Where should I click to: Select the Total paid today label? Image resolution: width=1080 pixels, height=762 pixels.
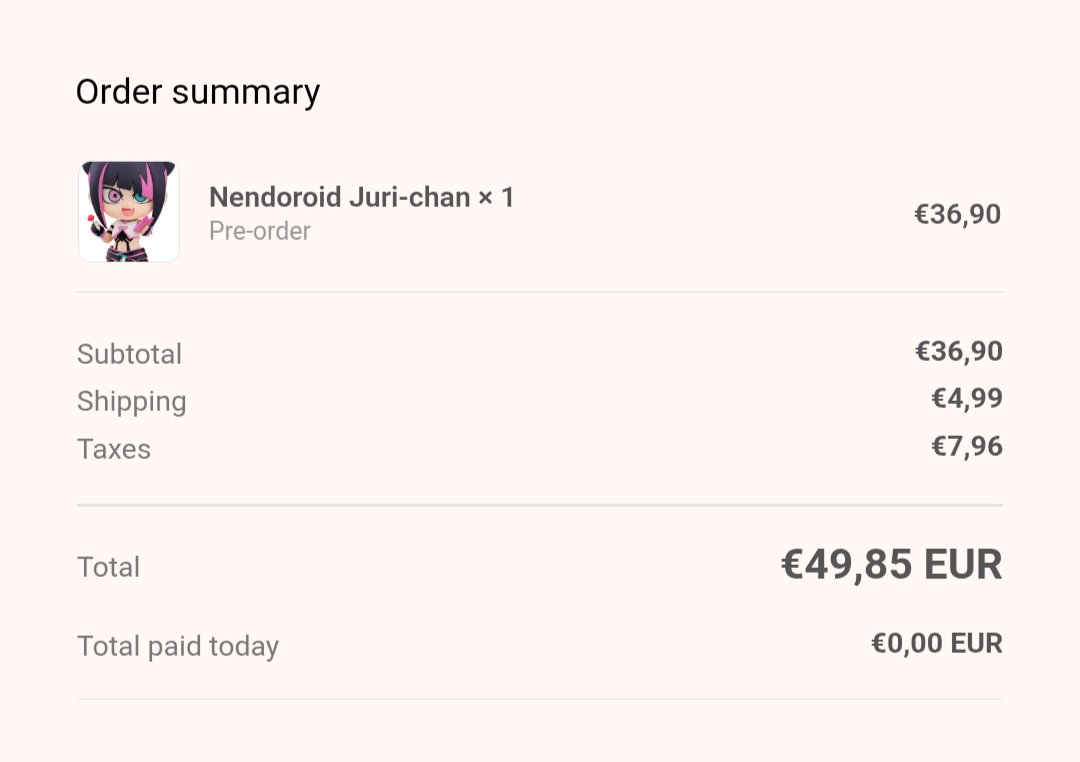178,646
